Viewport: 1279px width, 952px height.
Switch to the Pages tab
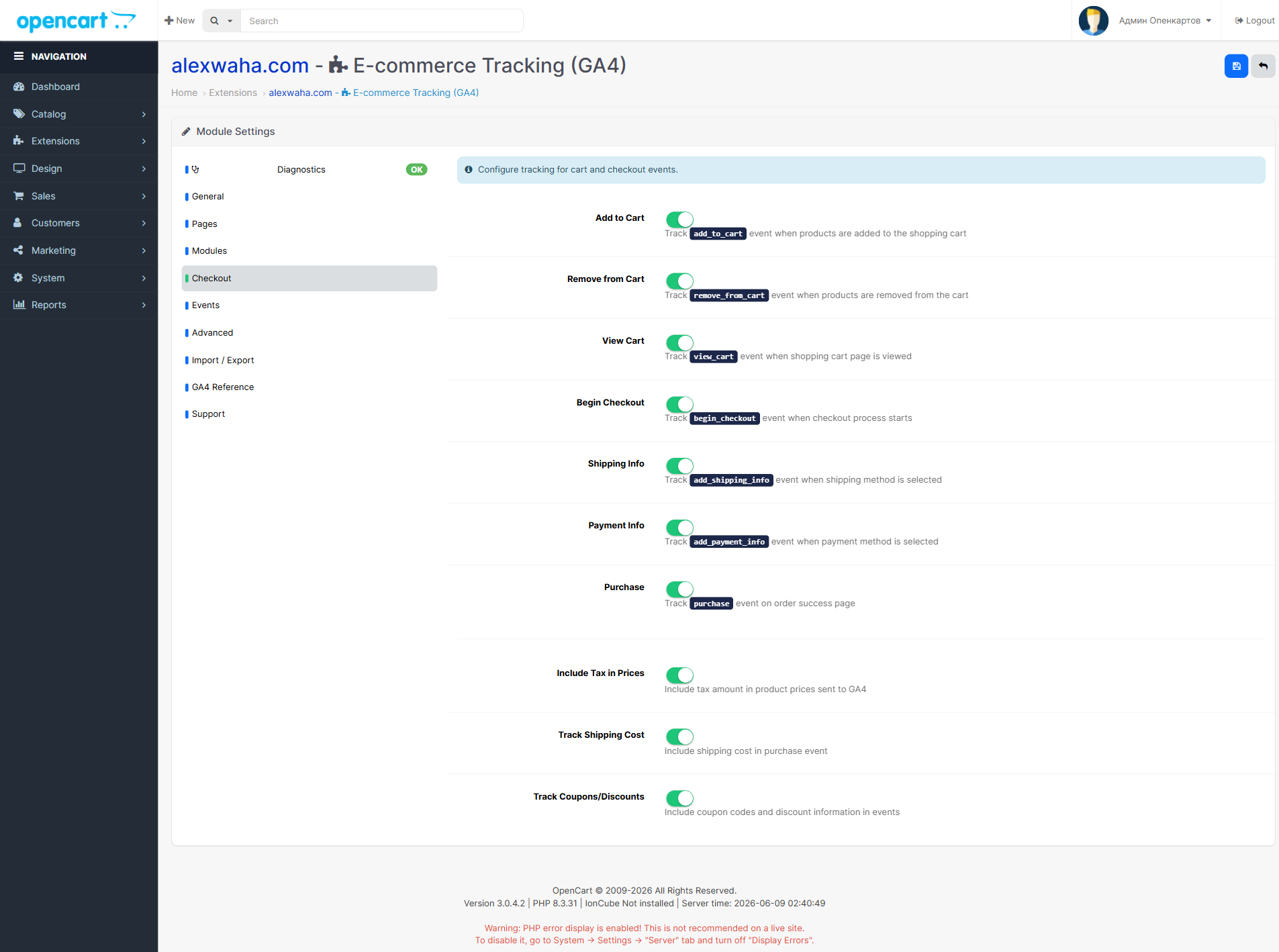309,224
